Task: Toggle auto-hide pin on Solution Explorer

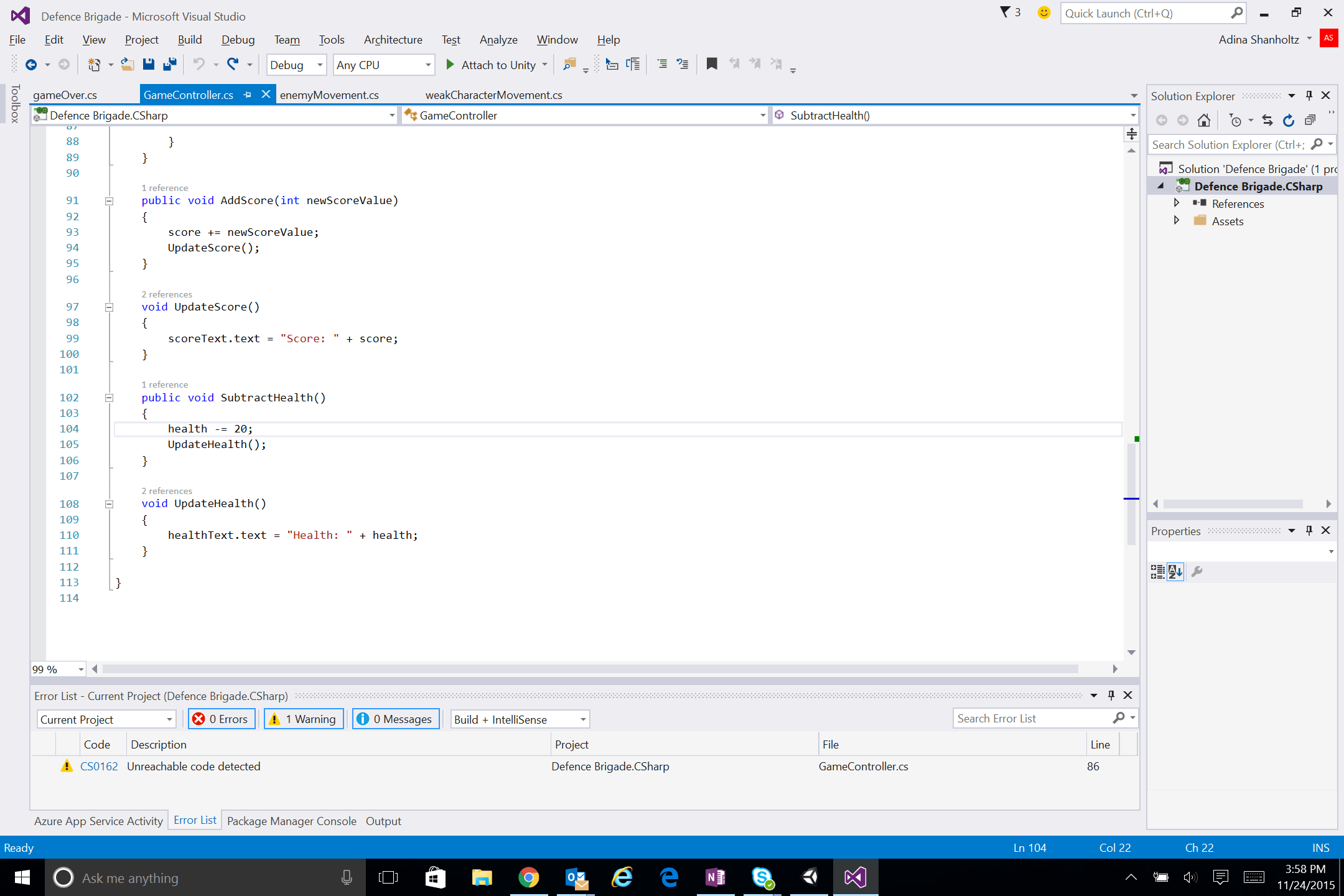Action: [x=1309, y=95]
